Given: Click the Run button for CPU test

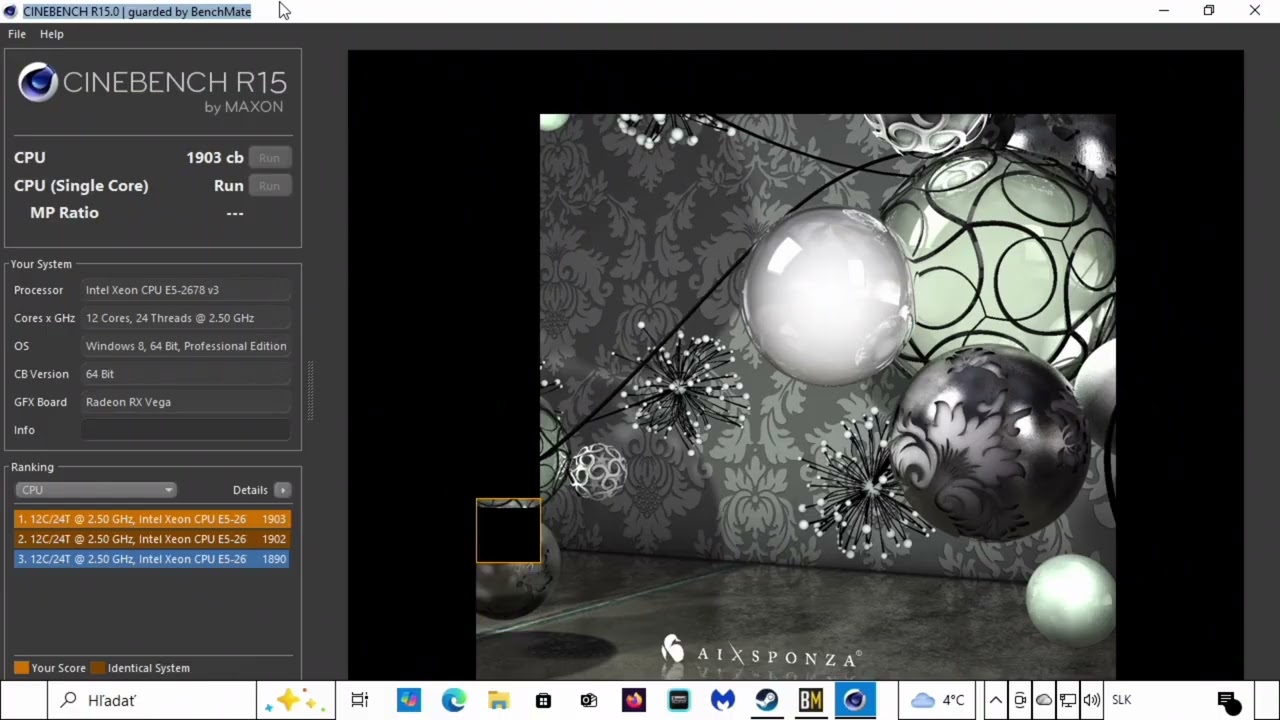Looking at the screenshot, I should tap(269, 158).
